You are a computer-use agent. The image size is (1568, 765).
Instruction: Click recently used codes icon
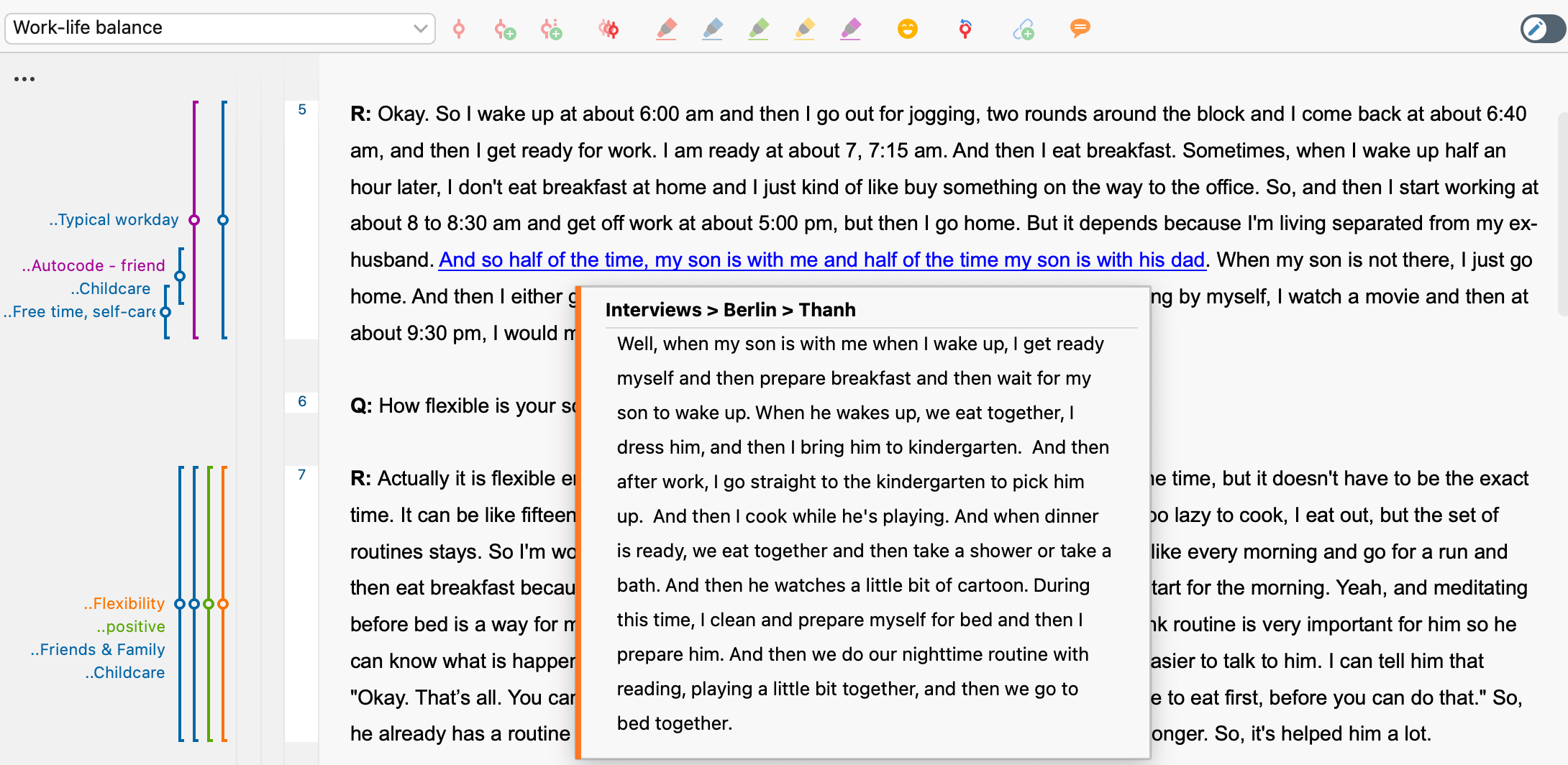608,29
